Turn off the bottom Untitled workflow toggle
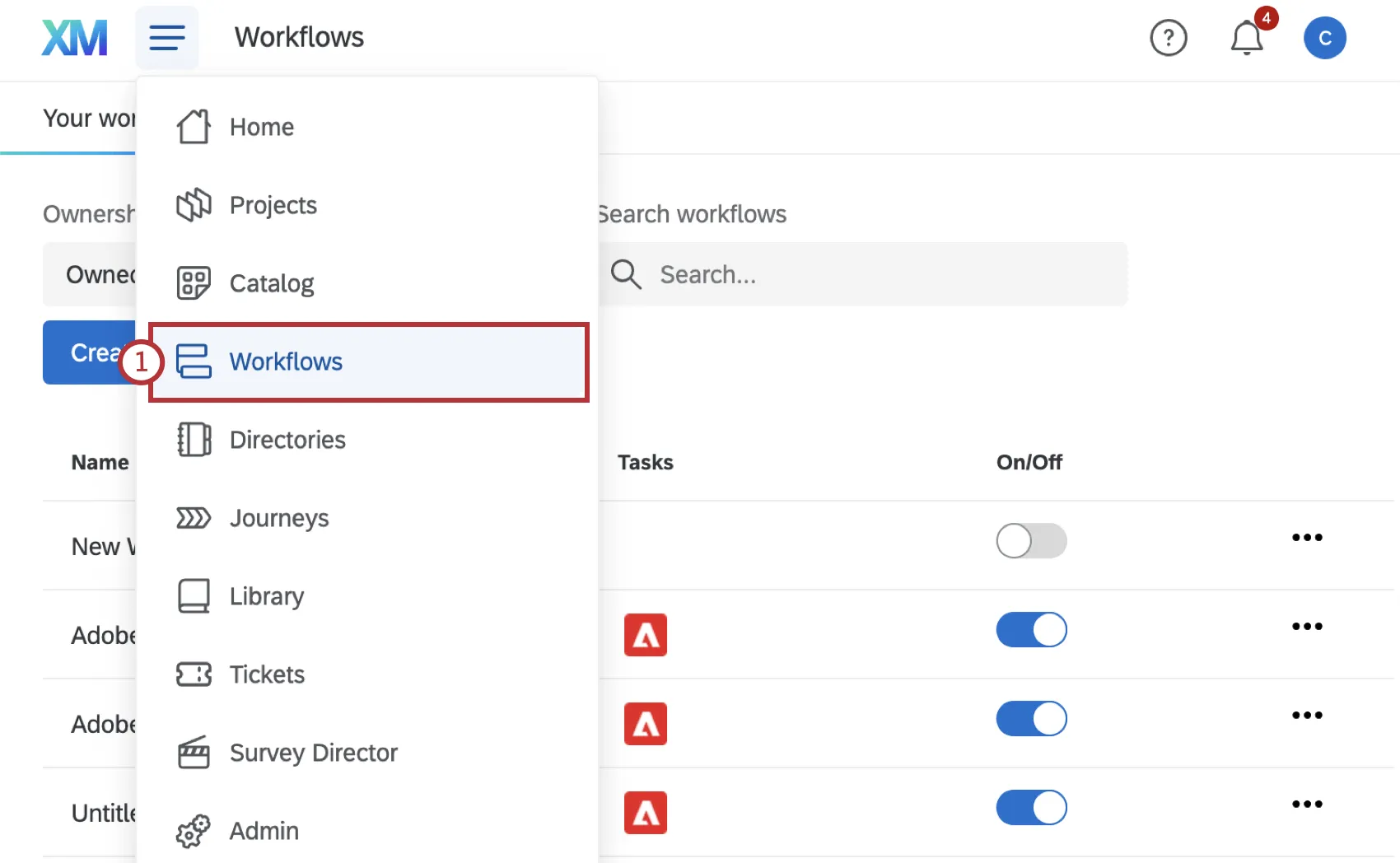The image size is (1400, 863). (x=1030, y=808)
